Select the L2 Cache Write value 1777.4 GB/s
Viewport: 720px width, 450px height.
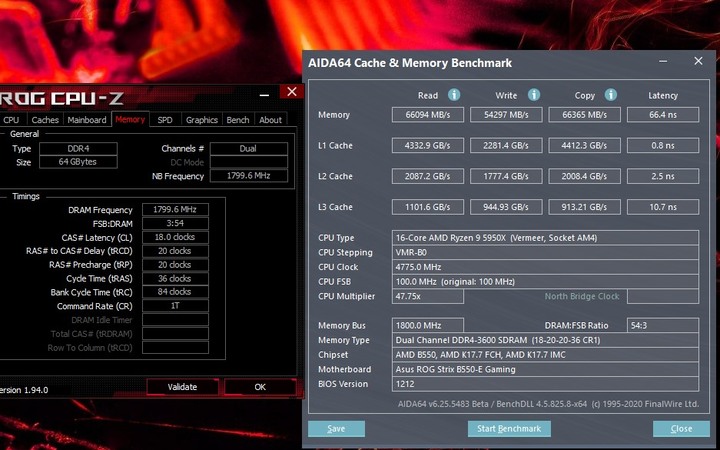point(506,176)
